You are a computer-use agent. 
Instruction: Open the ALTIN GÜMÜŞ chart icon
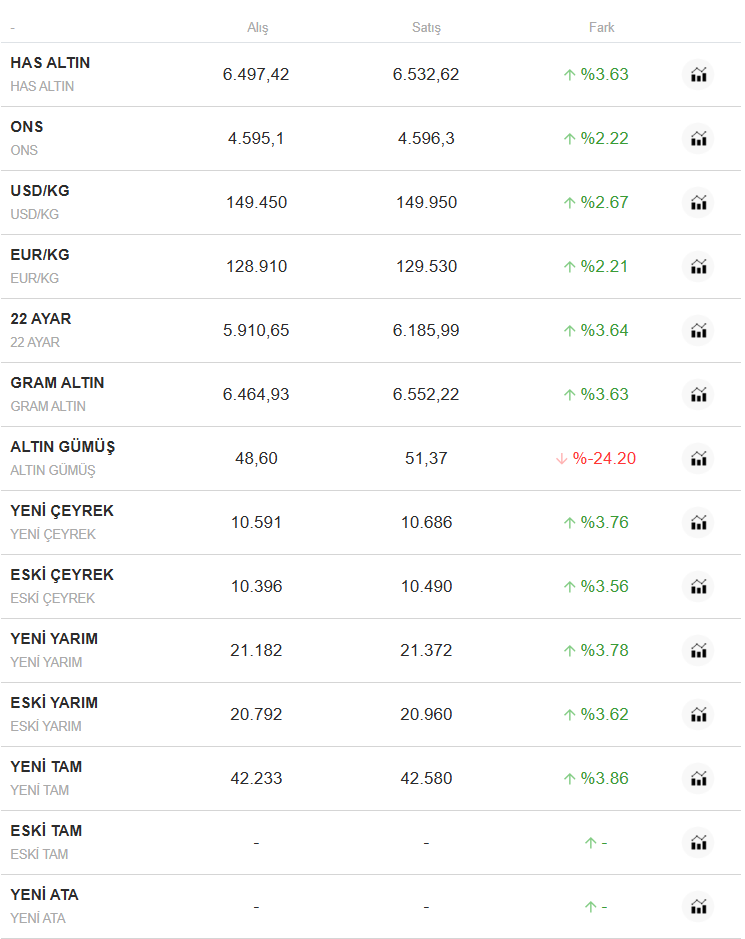698,459
